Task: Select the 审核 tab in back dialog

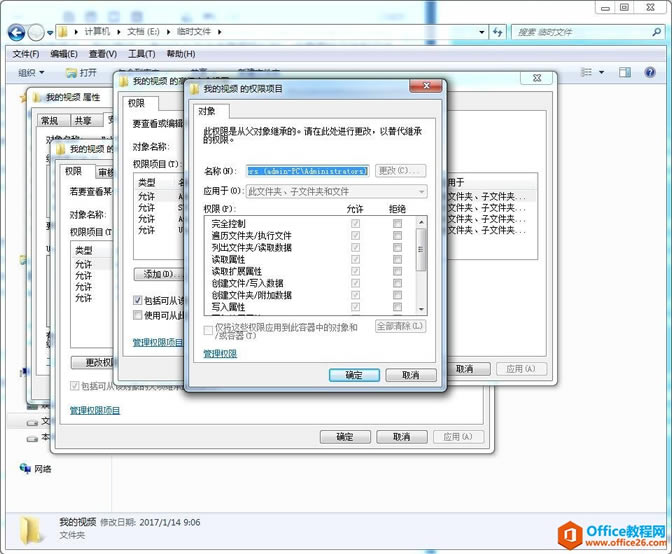Action: tap(105, 172)
